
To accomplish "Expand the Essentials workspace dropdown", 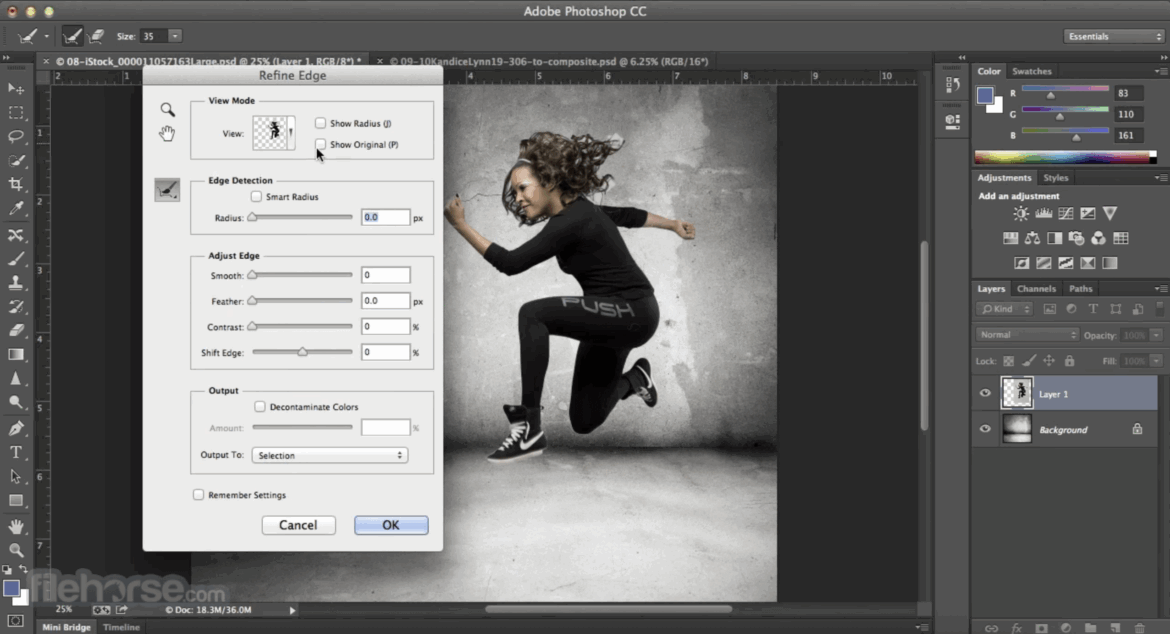I will click(x=1113, y=36).
